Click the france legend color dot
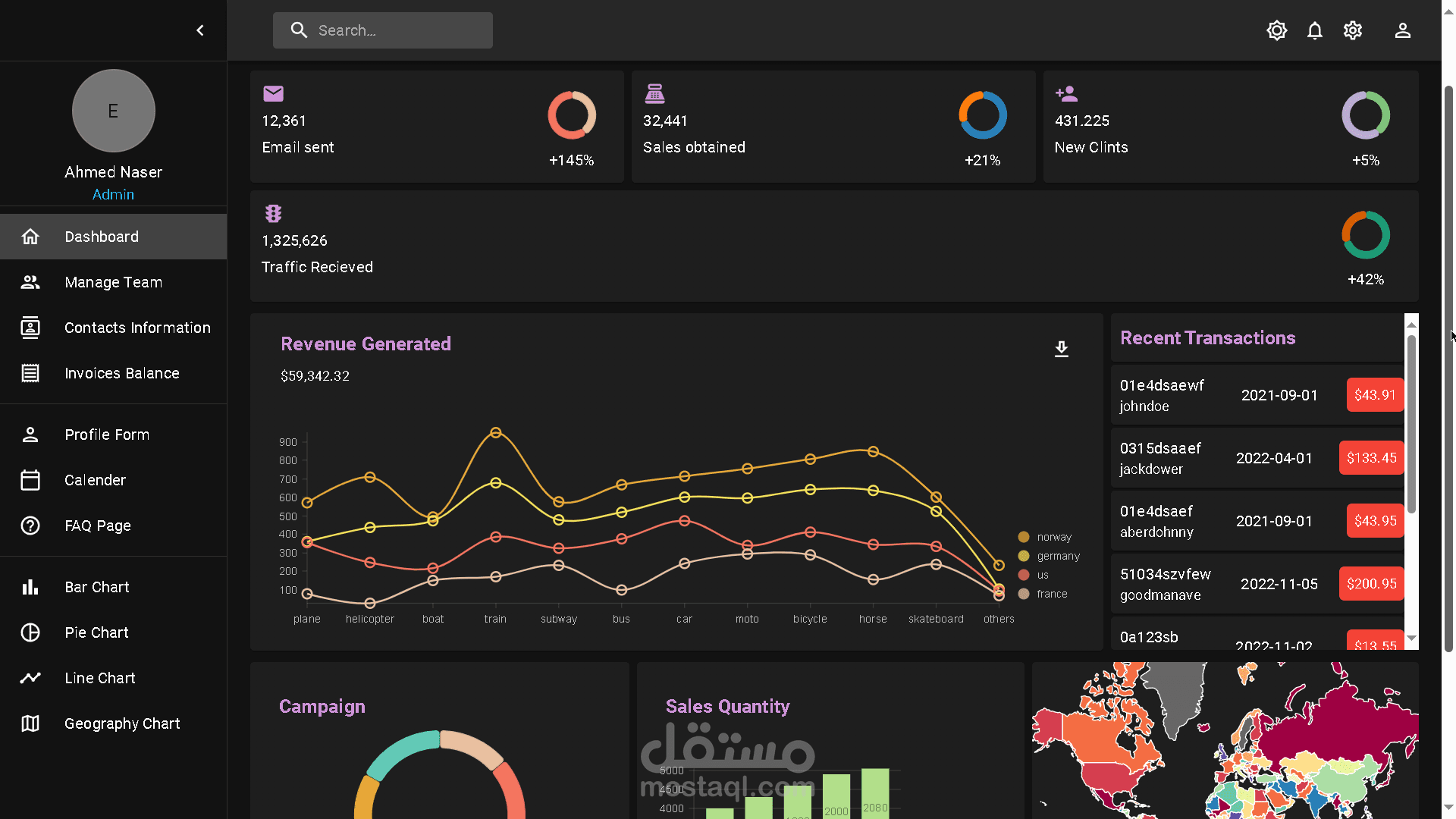The height and width of the screenshot is (819, 1456). coord(1024,594)
